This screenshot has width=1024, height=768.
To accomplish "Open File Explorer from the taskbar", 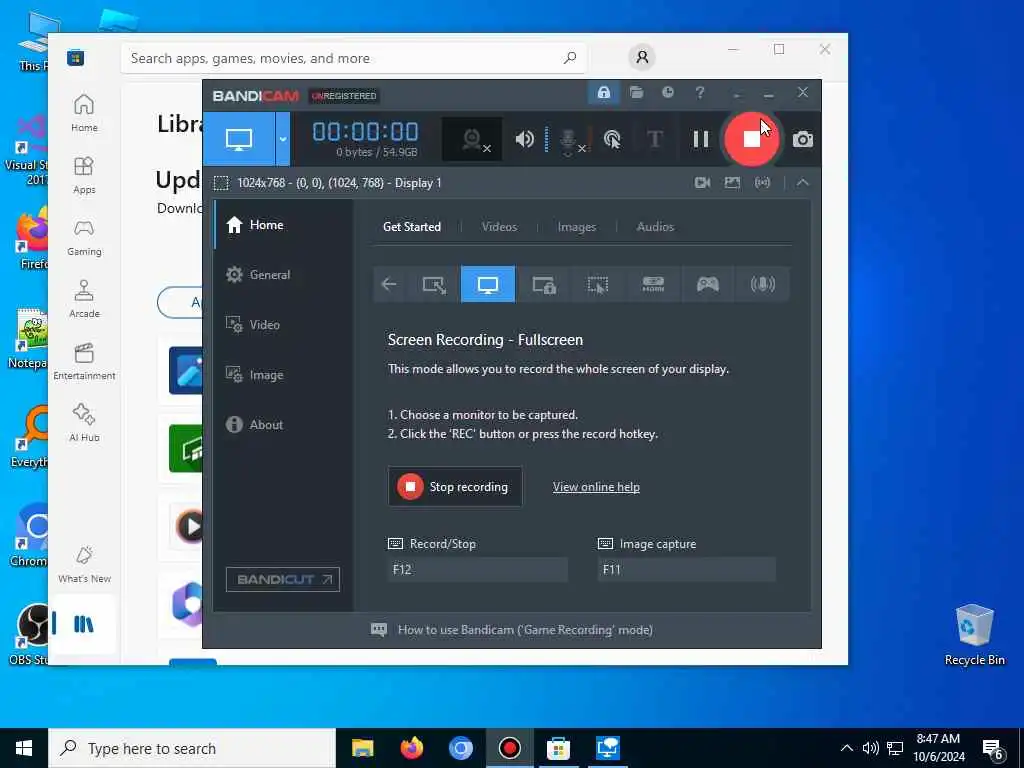I will pos(362,748).
